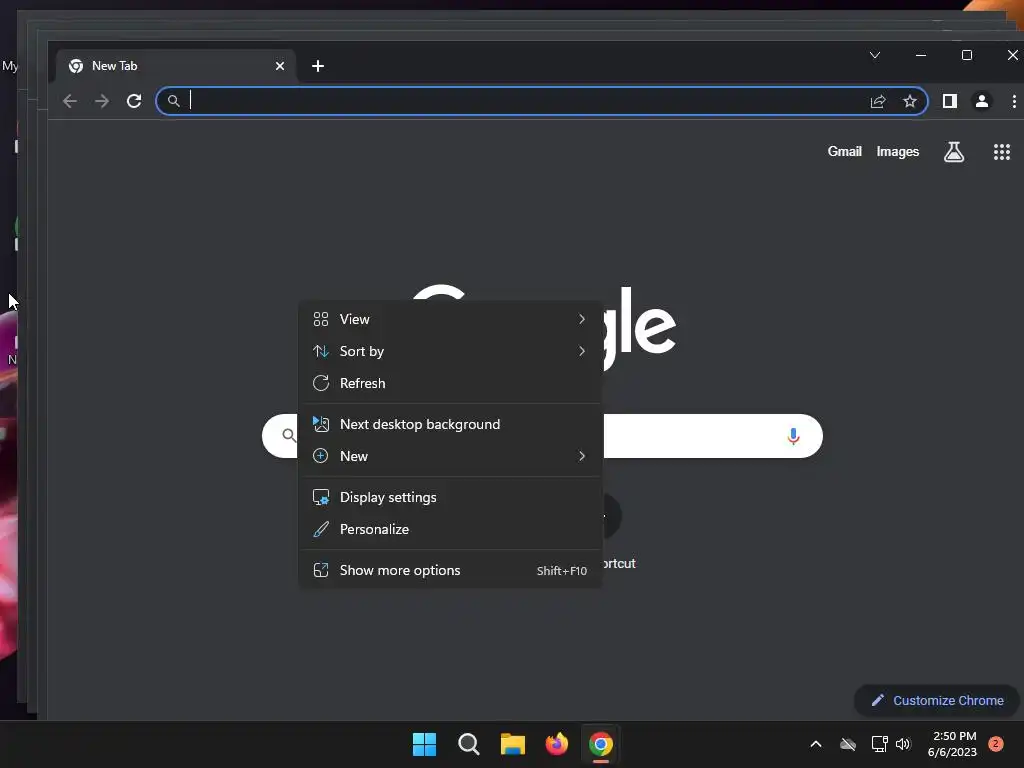The width and height of the screenshot is (1024, 768).
Task: Open Windows Start menu
Action: coord(424,744)
